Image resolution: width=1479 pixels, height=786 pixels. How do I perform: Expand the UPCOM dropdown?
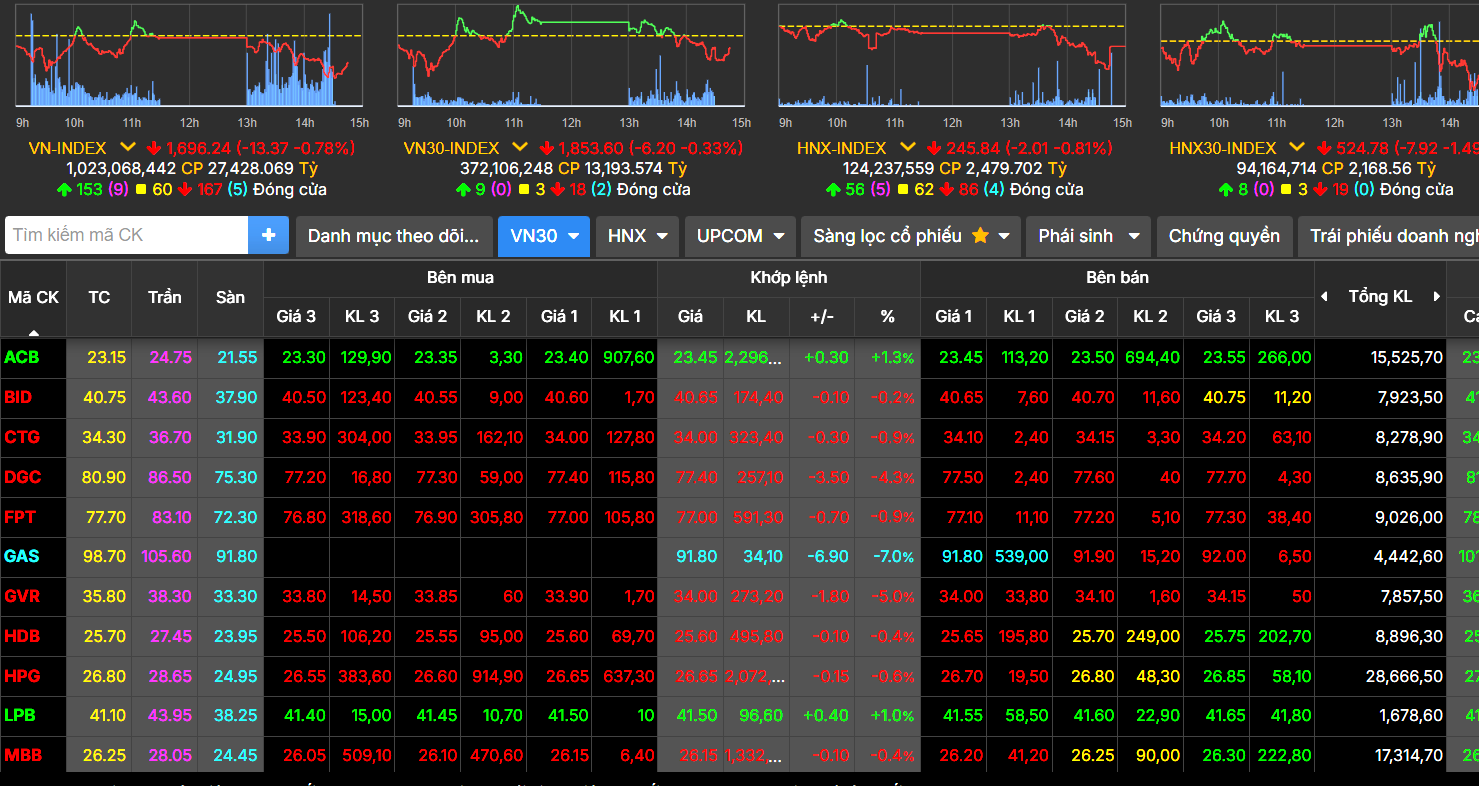tap(739, 236)
